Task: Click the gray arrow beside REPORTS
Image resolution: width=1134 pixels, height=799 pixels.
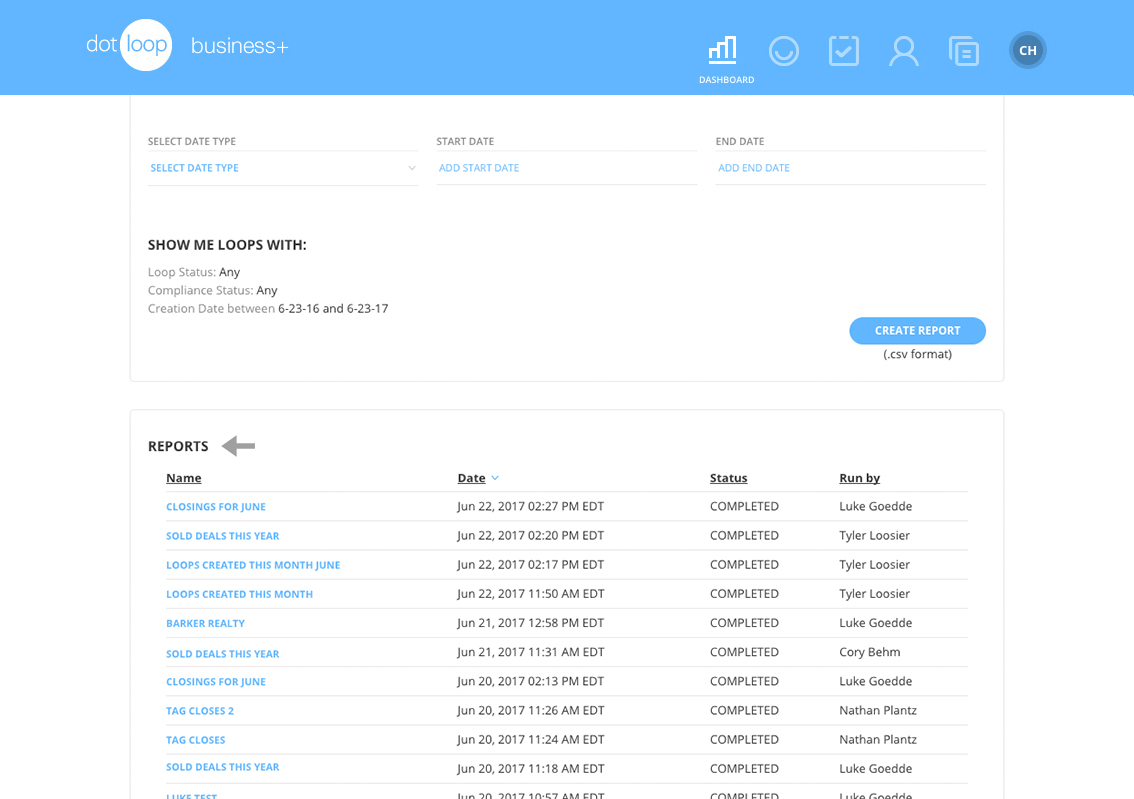Action: pos(238,445)
